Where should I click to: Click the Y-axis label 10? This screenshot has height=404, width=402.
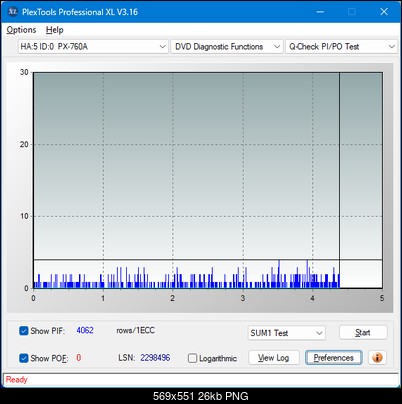(x=24, y=216)
